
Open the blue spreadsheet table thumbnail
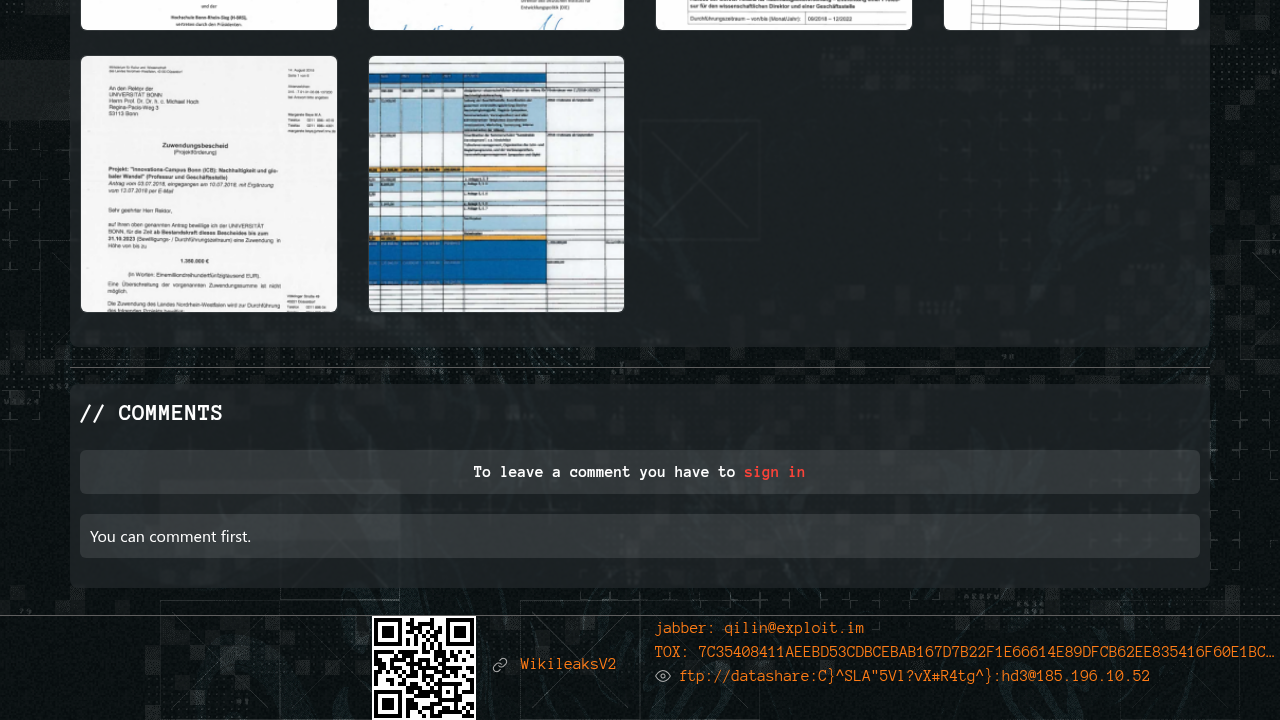(496, 184)
